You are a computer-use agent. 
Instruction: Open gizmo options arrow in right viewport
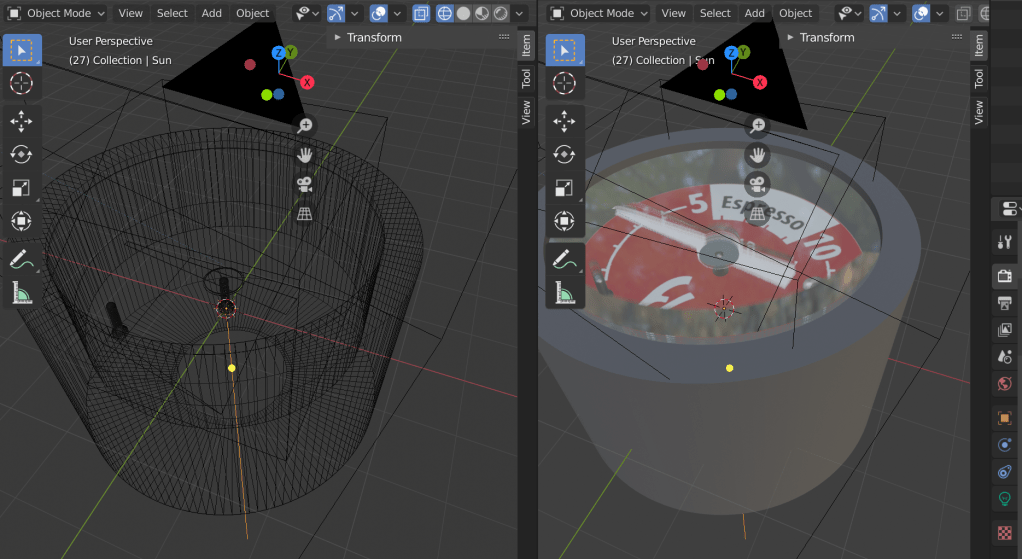898,13
